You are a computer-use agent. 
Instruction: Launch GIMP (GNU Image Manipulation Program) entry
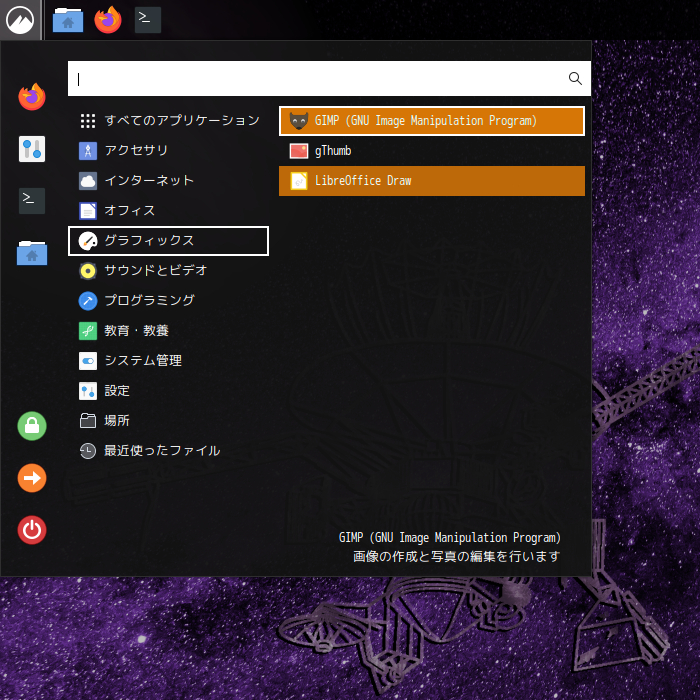pyautogui.click(x=432, y=121)
